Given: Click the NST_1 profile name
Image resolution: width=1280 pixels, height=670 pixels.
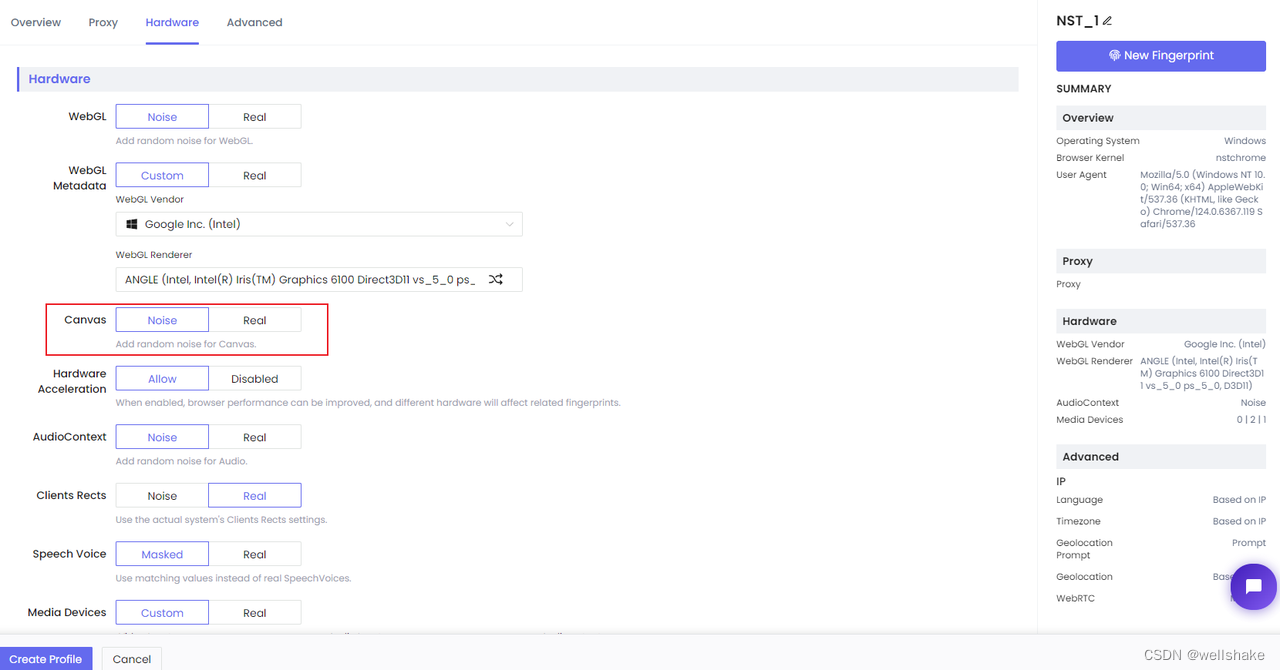Looking at the screenshot, I should coord(1077,21).
